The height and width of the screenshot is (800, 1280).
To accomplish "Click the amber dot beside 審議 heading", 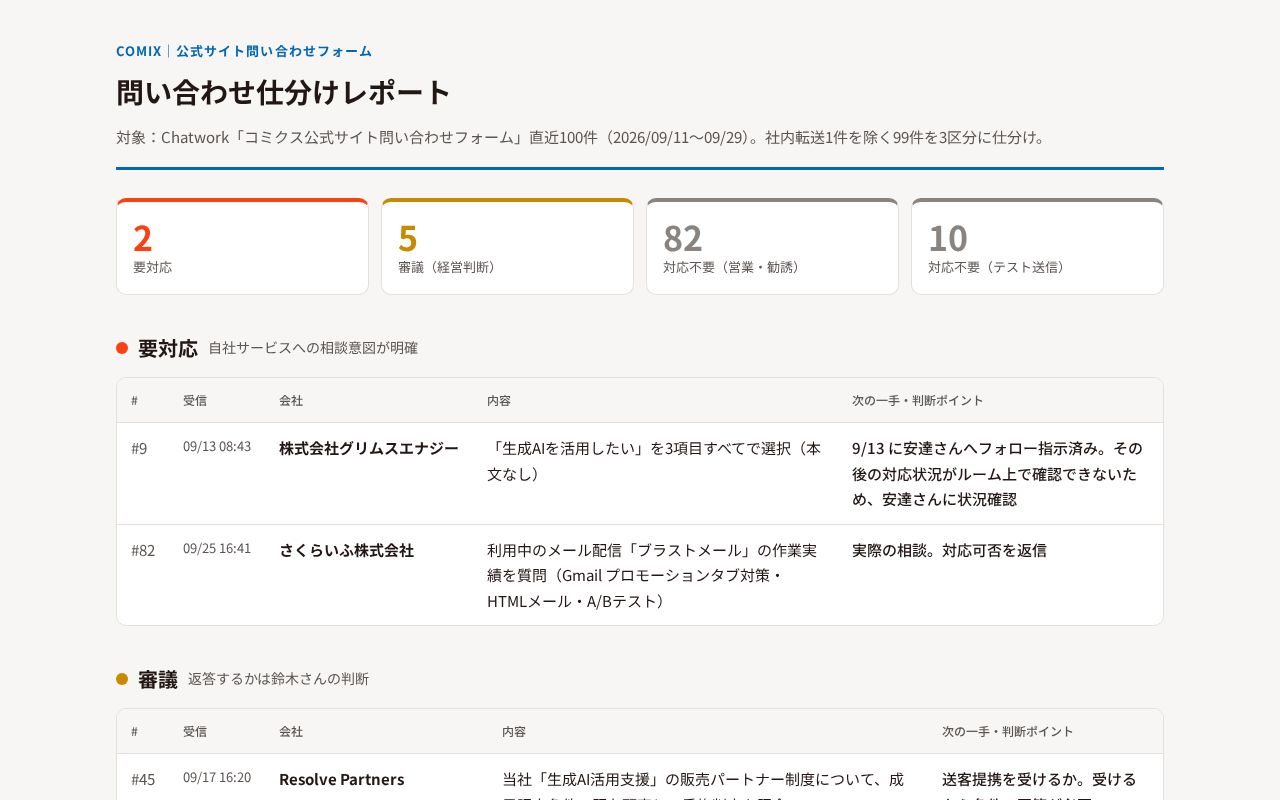I will (x=122, y=679).
